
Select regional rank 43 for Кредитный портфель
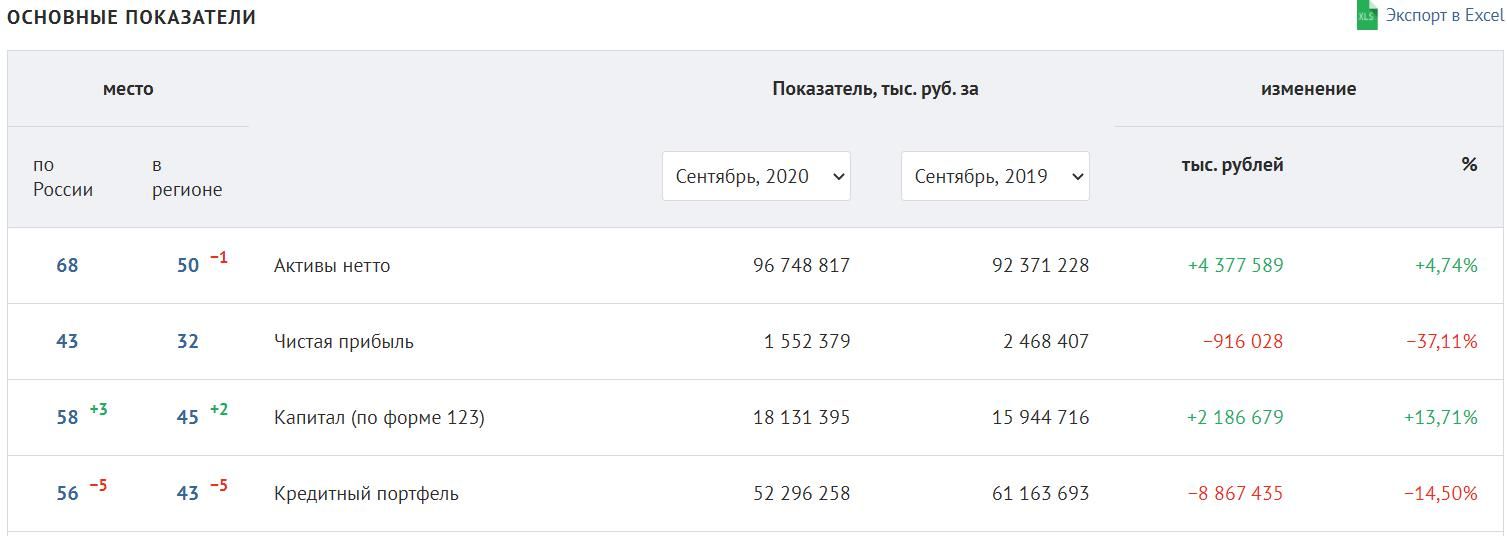coord(188,494)
